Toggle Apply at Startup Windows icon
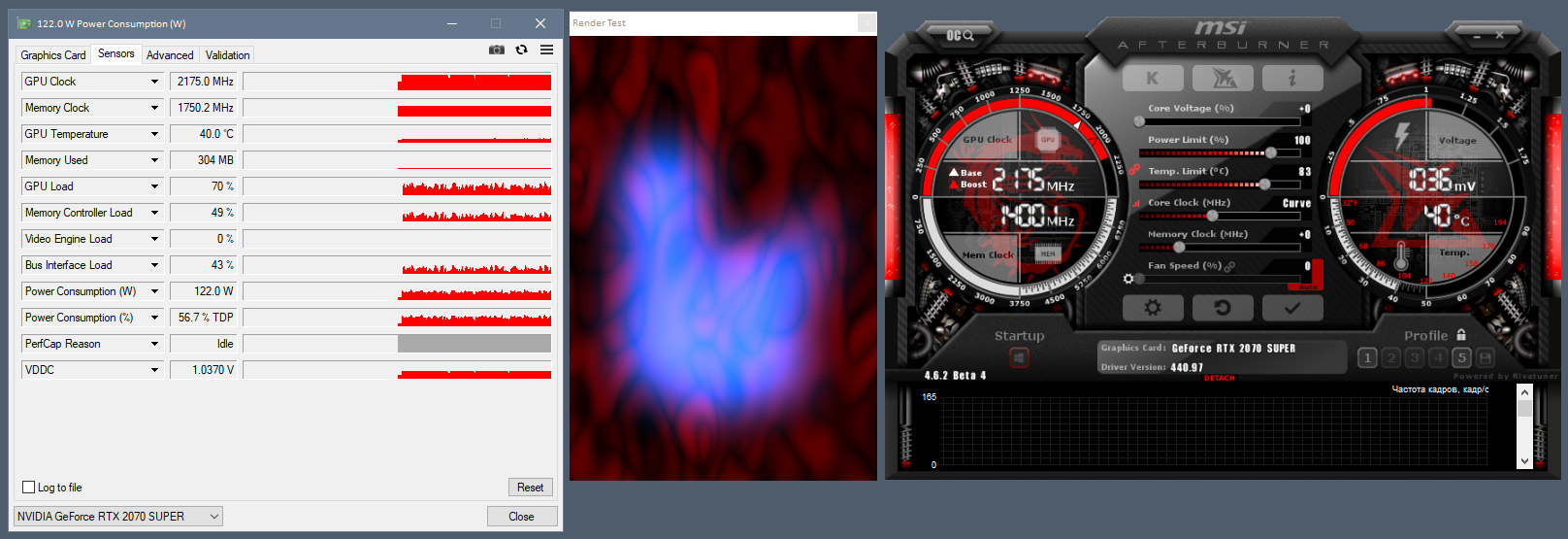 tap(1019, 358)
